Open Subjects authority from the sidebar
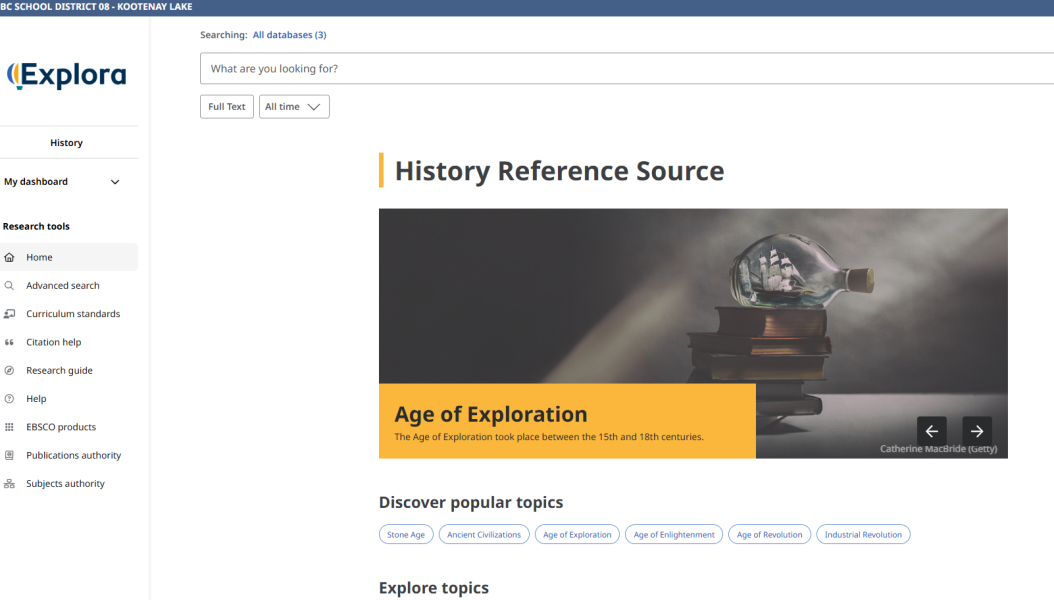This screenshot has width=1054, height=600. (x=9, y=483)
